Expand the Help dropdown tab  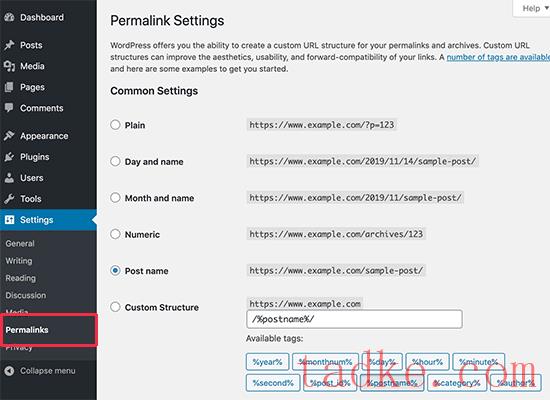pyautogui.click(x=532, y=8)
